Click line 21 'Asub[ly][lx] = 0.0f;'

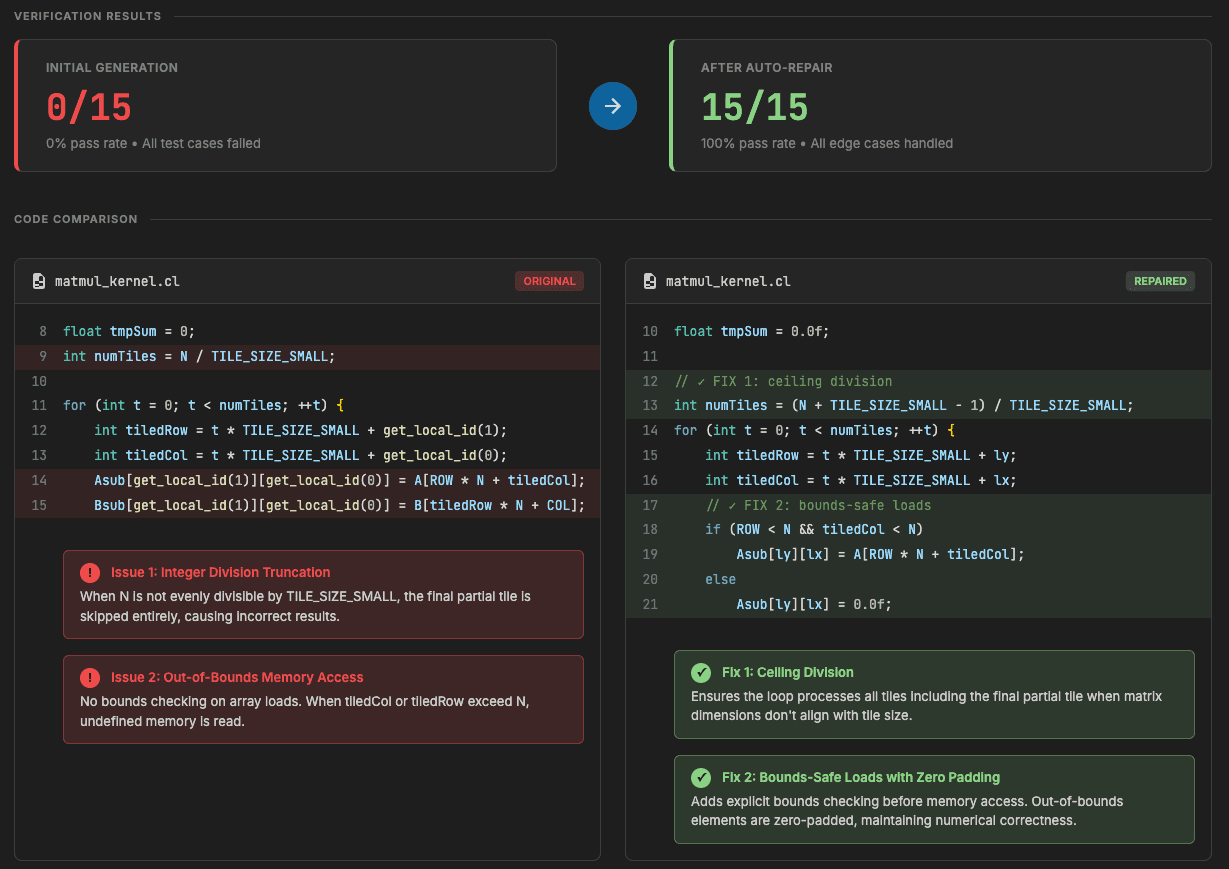pos(918,605)
